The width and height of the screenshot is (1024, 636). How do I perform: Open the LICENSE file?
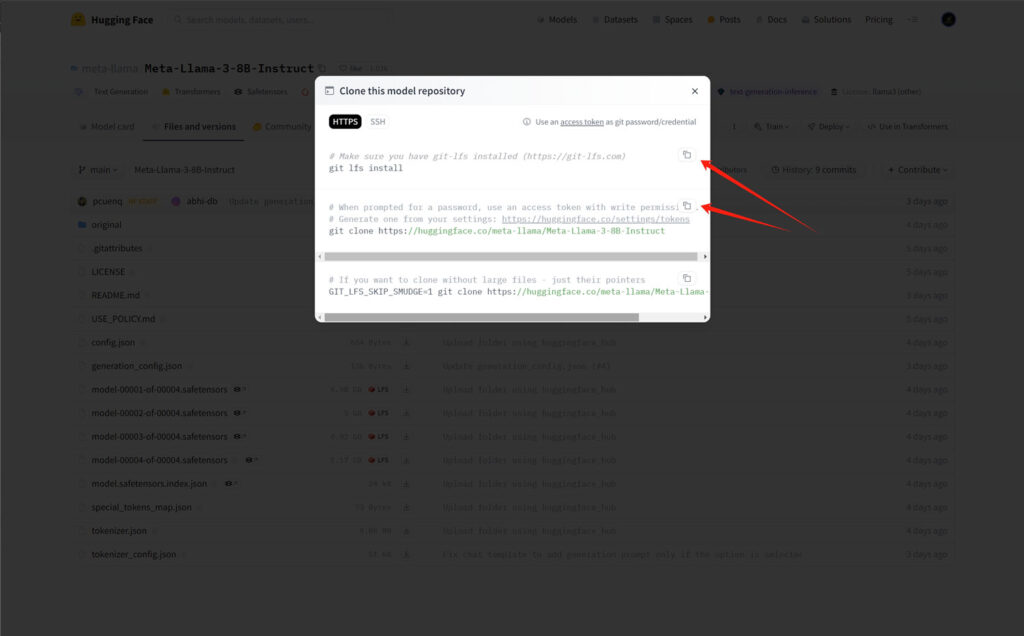[x=108, y=272]
